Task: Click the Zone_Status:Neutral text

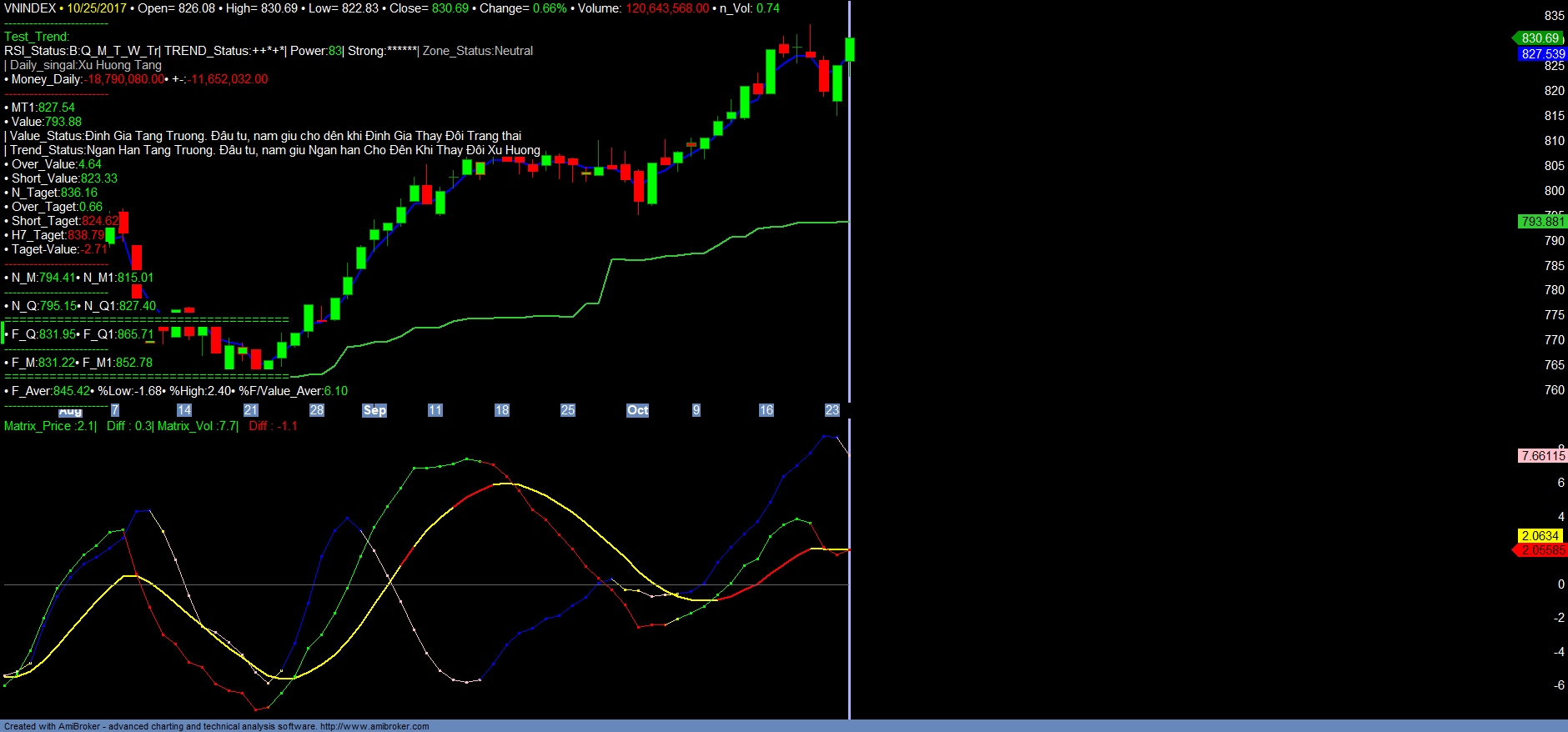Action: tap(478, 51)
